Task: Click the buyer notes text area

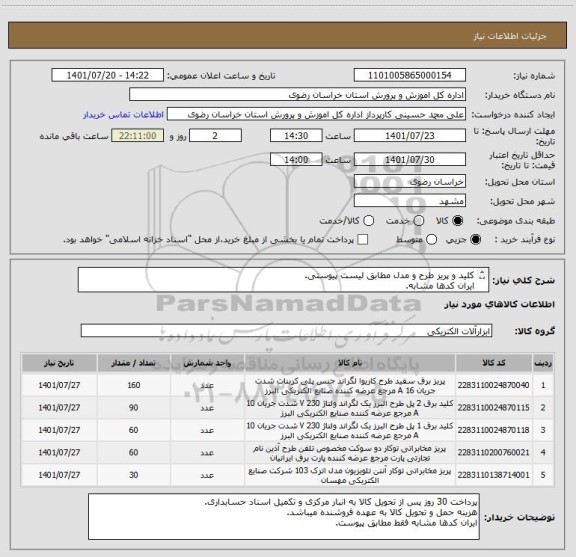Action: [284, 516]
